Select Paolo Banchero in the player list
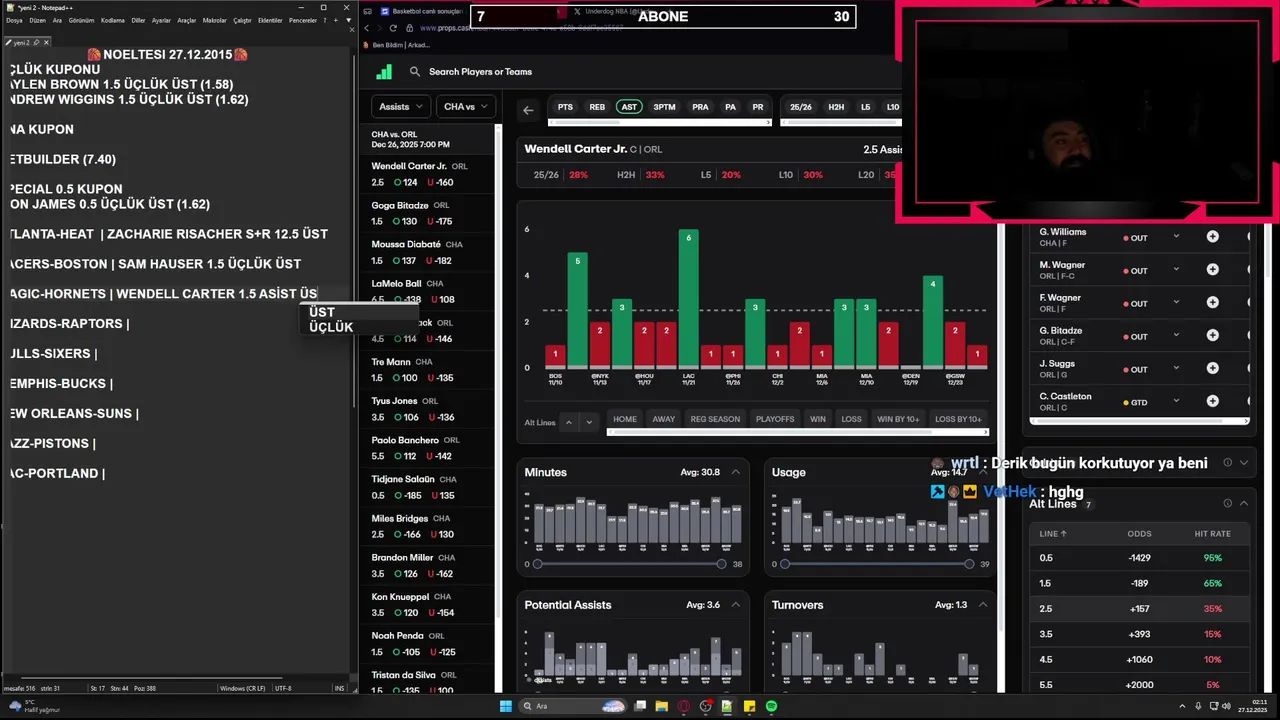The width and height of the screenshot is (1280, 720). click(x=428, y=448)
